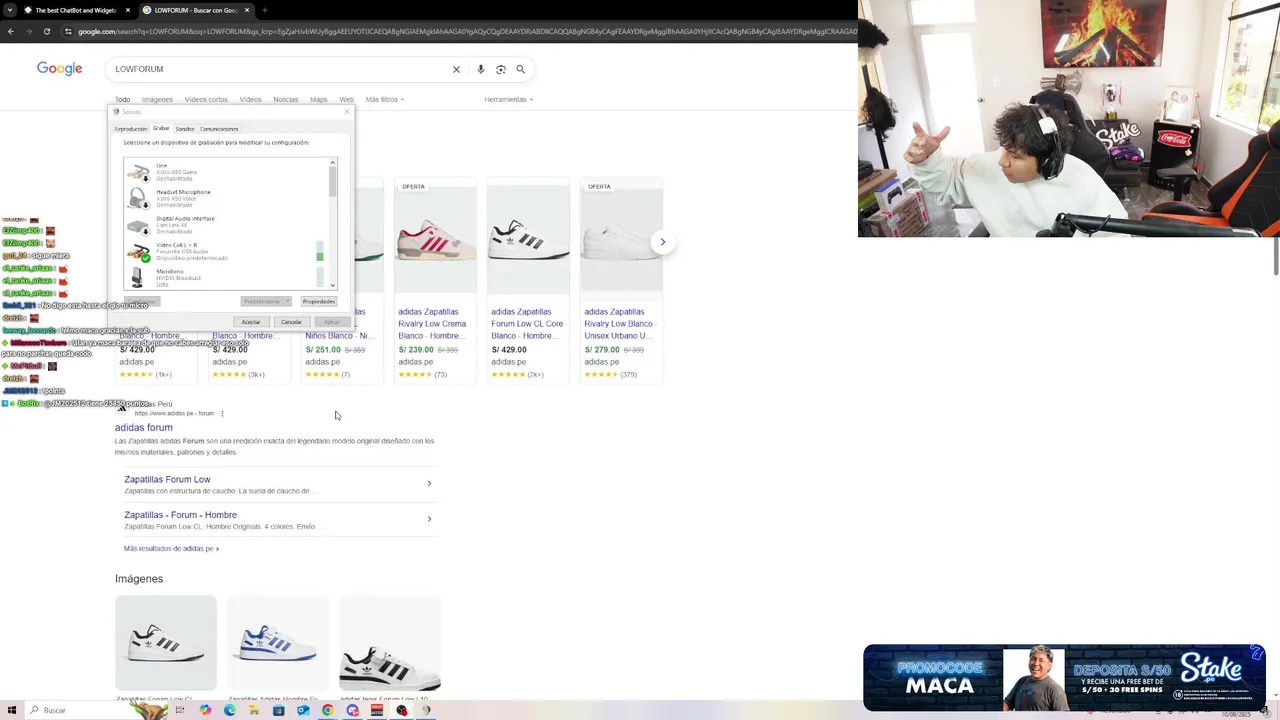Screen dimensions: 1280x720
Task: Click the page vertical scrollbar thumb
Action: [1275, 258]
